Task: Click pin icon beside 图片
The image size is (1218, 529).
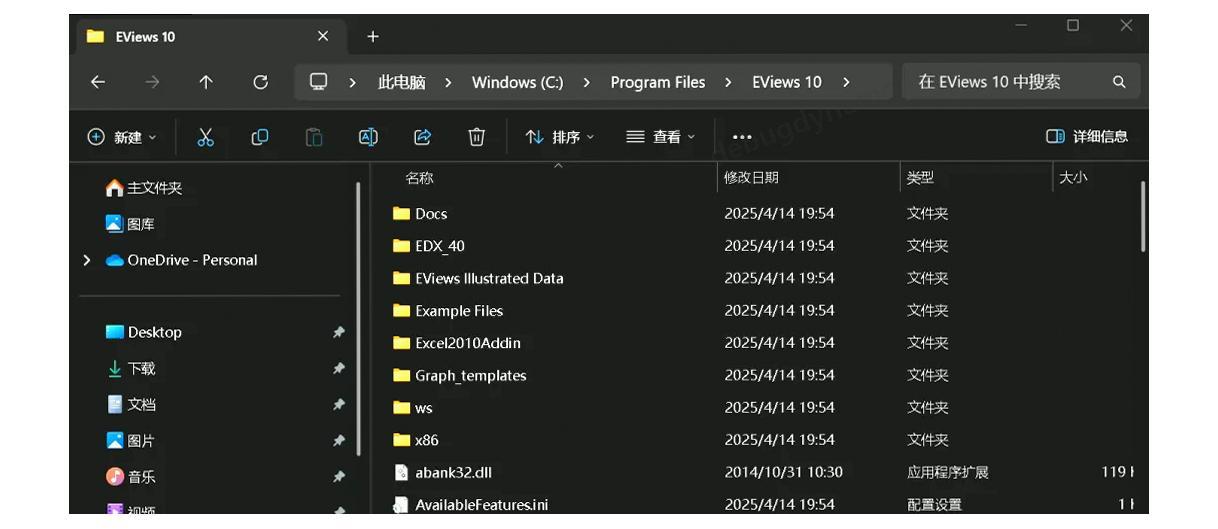Action: click(339, 440)
